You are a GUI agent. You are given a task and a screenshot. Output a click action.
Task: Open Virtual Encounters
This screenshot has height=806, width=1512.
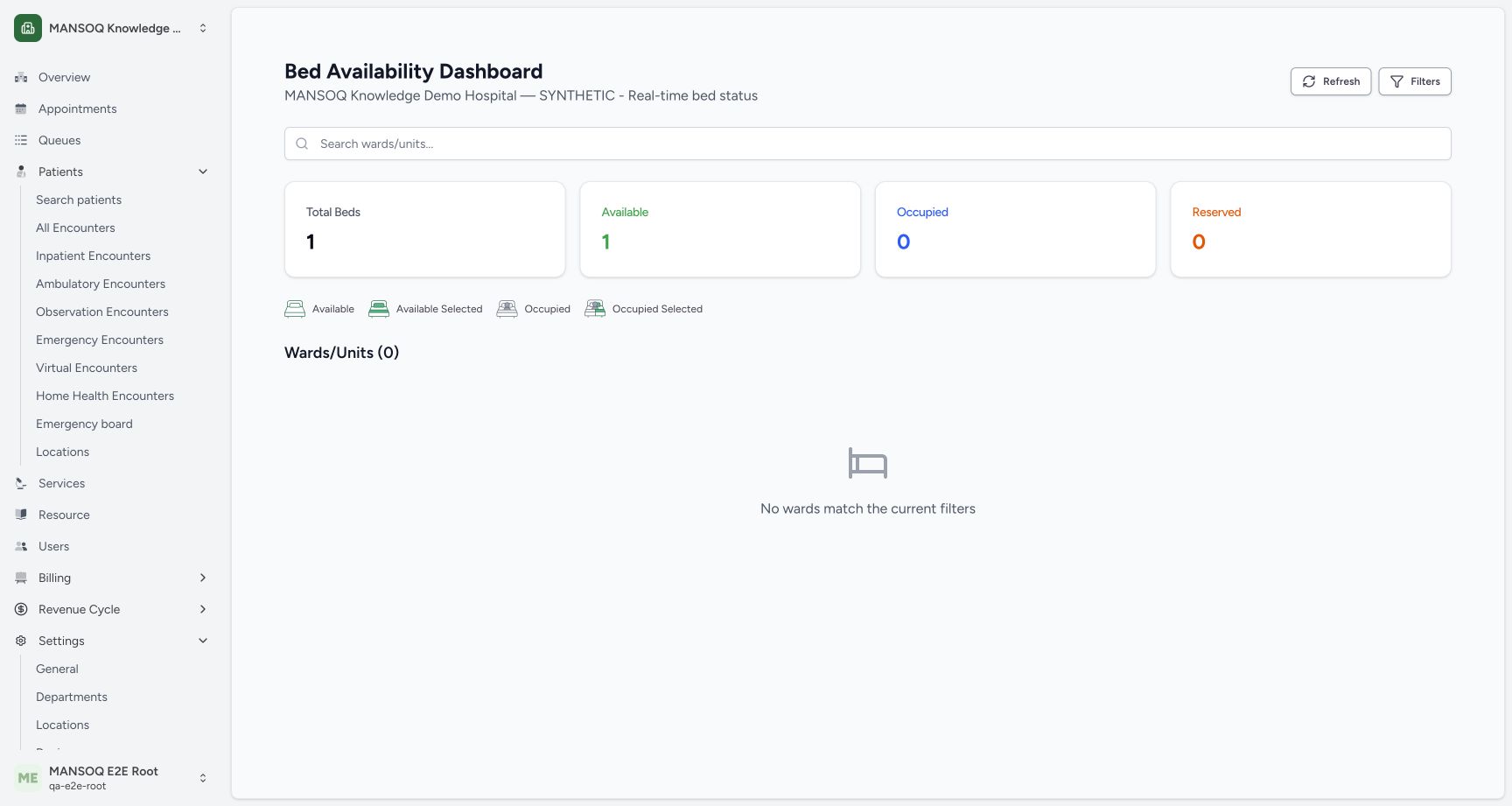(87, 368)
